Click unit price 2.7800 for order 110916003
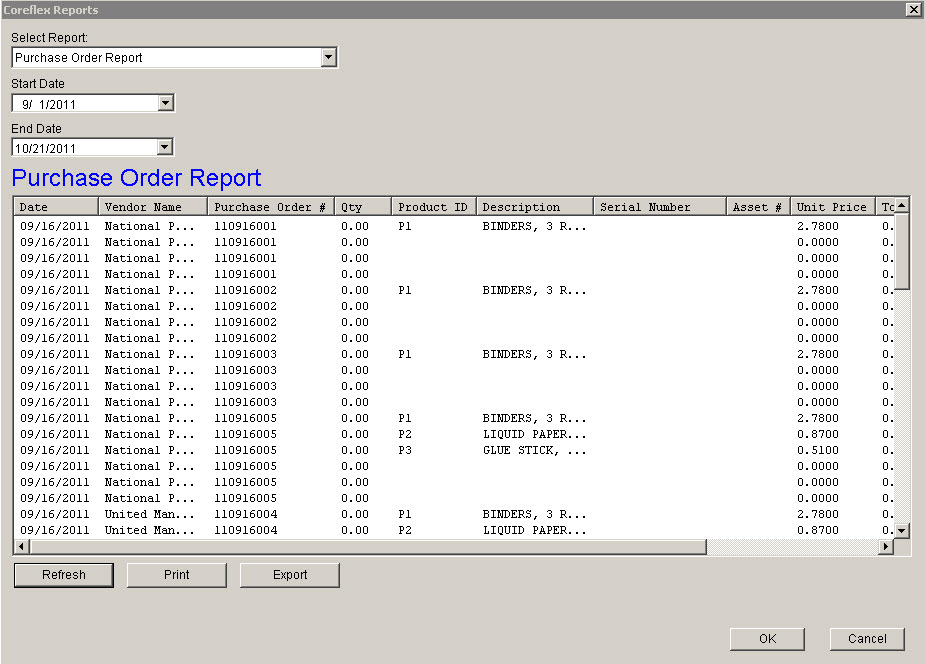 (x=818, y=354)
